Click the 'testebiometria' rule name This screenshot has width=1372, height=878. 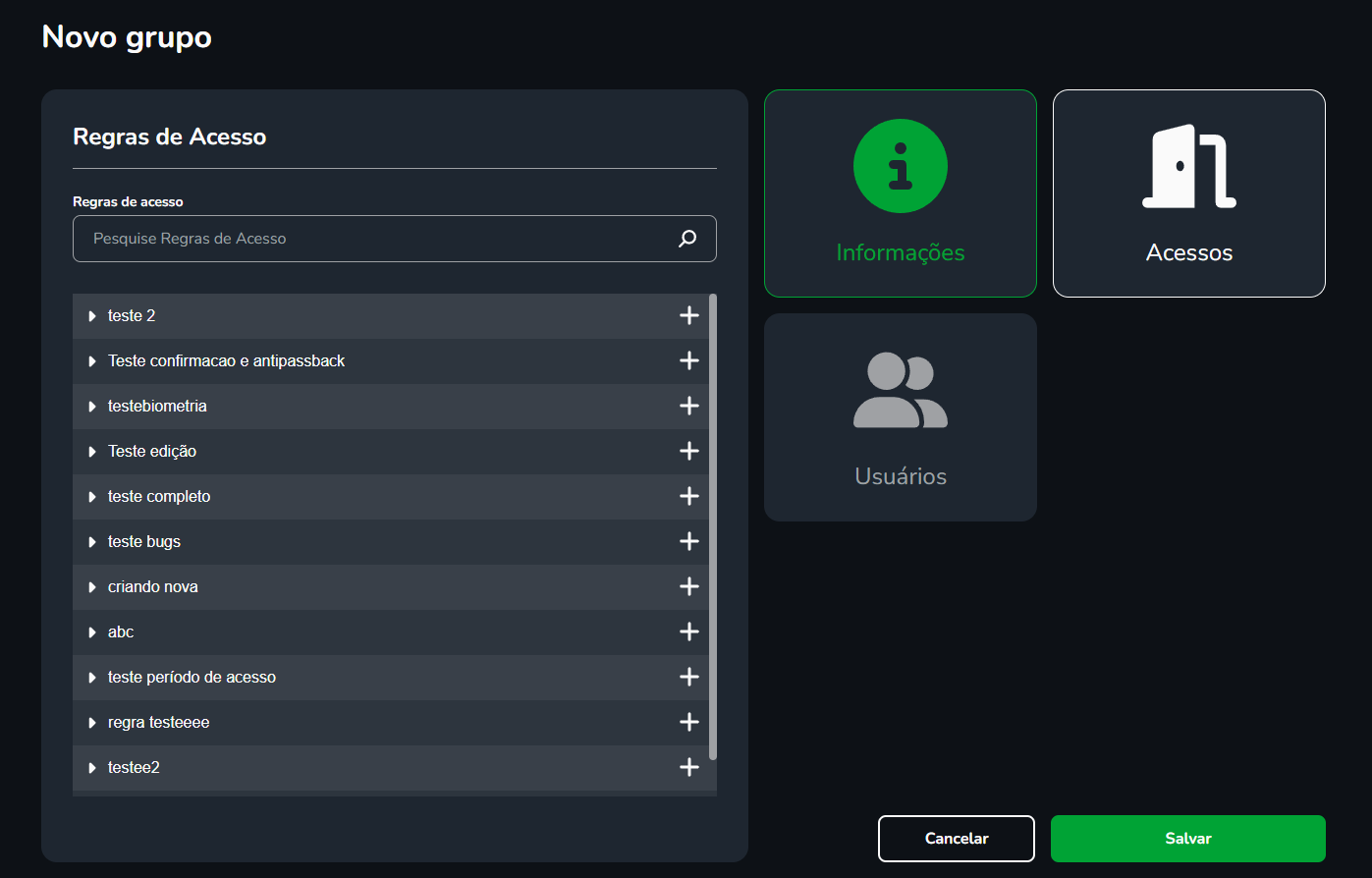pos(157,407)
